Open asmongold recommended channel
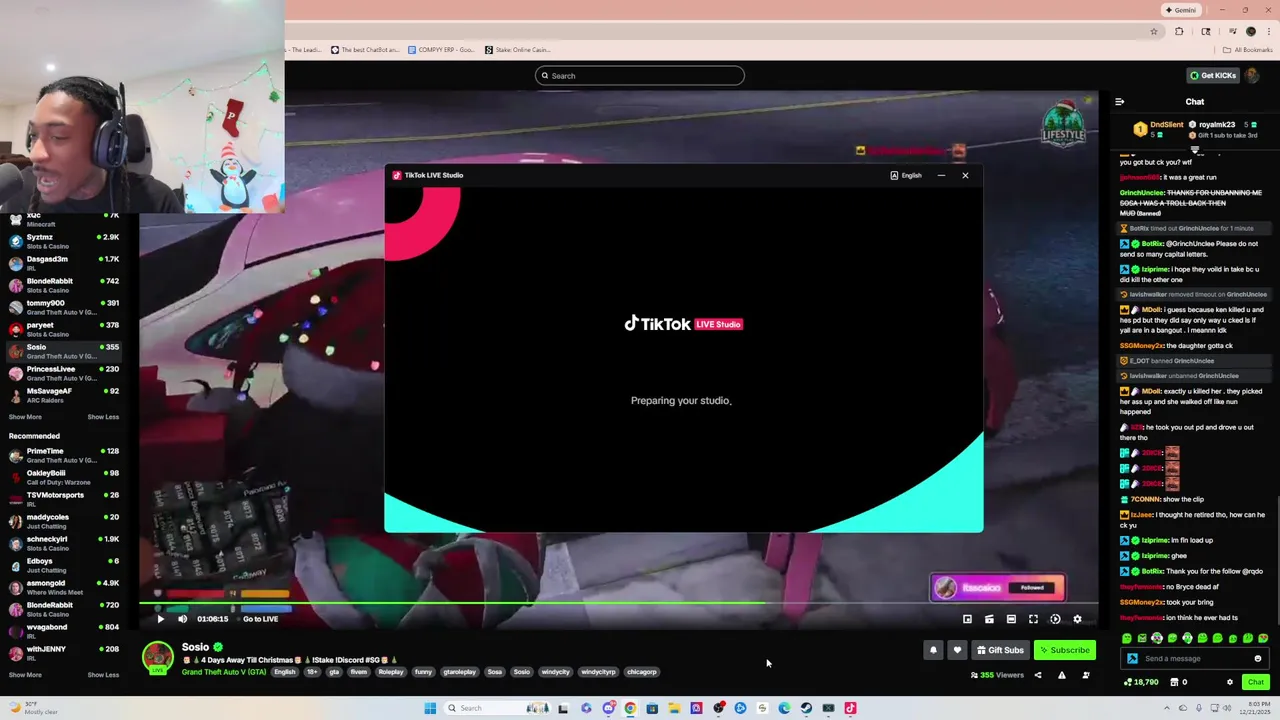 coord(64,587)
